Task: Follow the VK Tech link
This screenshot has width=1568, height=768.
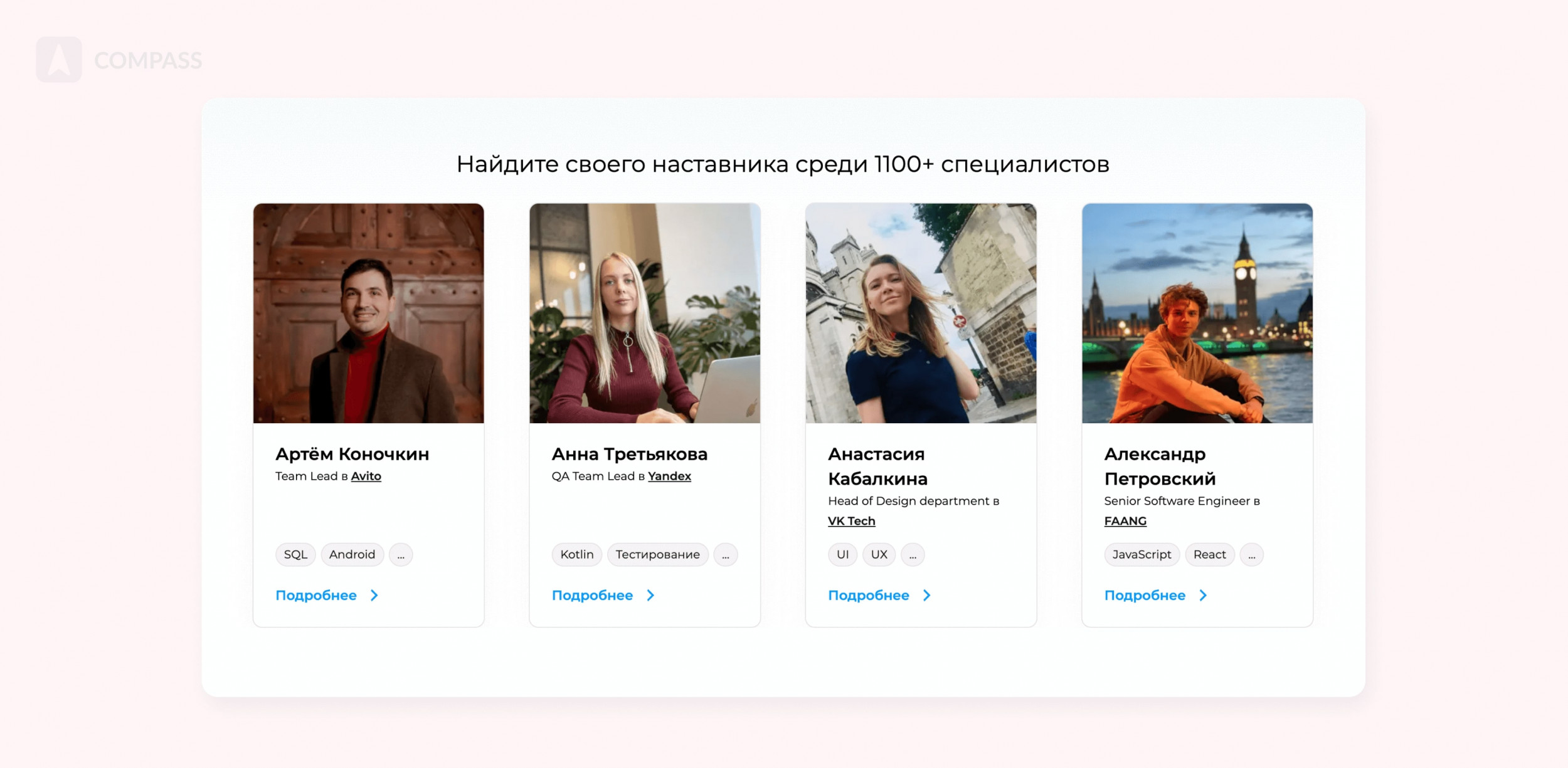Action: coord(851,521)
